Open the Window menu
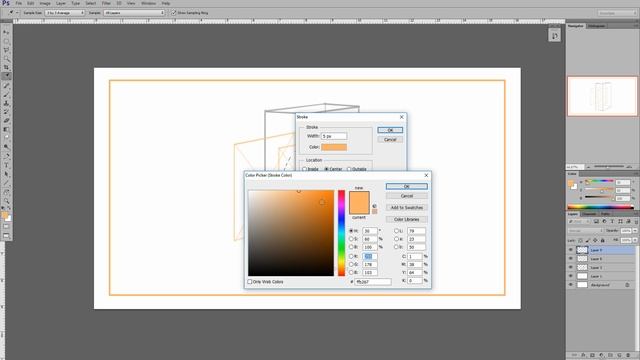The height and width of the screenshot is (360, 640). (148, 3)
